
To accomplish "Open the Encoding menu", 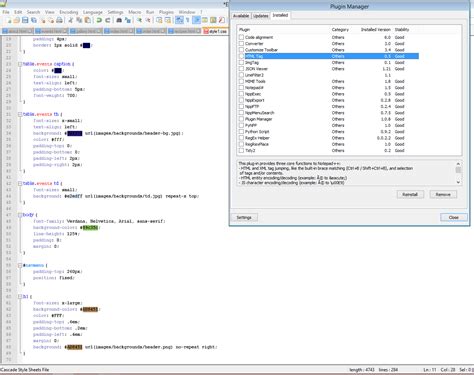I will pyautogui.click(x=69, y=12).
